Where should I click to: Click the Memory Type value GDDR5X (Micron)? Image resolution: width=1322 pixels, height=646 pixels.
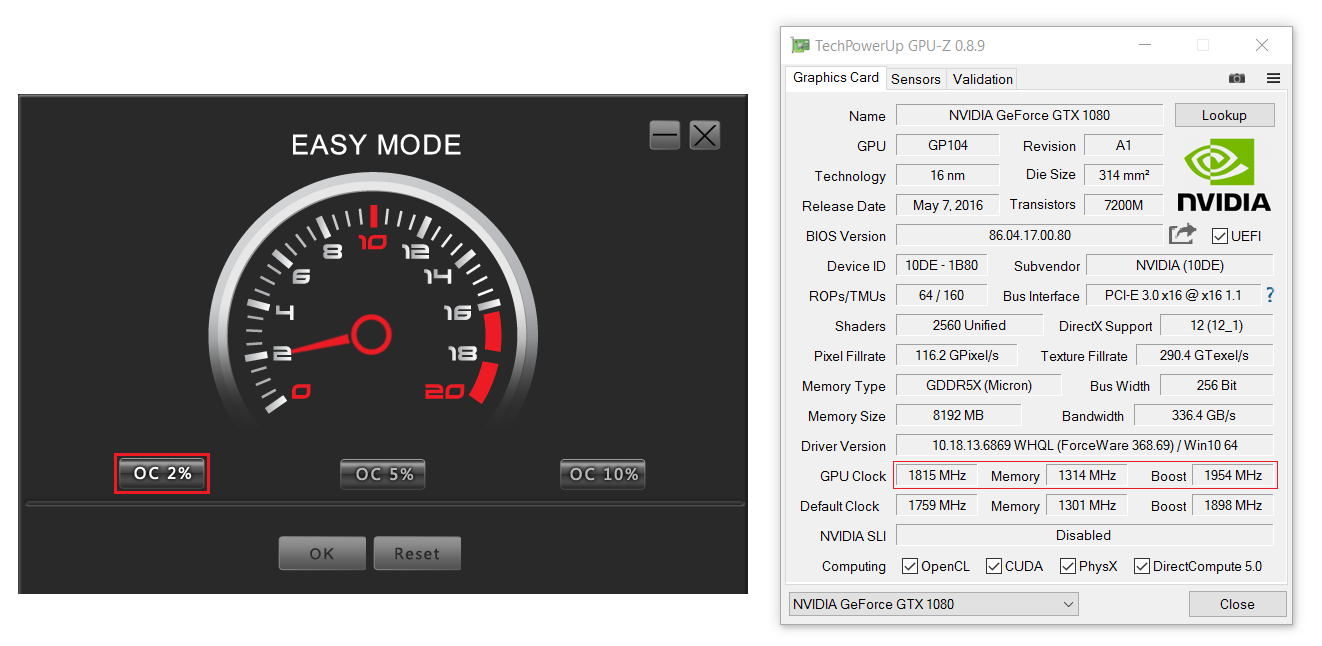coord(978,385)
